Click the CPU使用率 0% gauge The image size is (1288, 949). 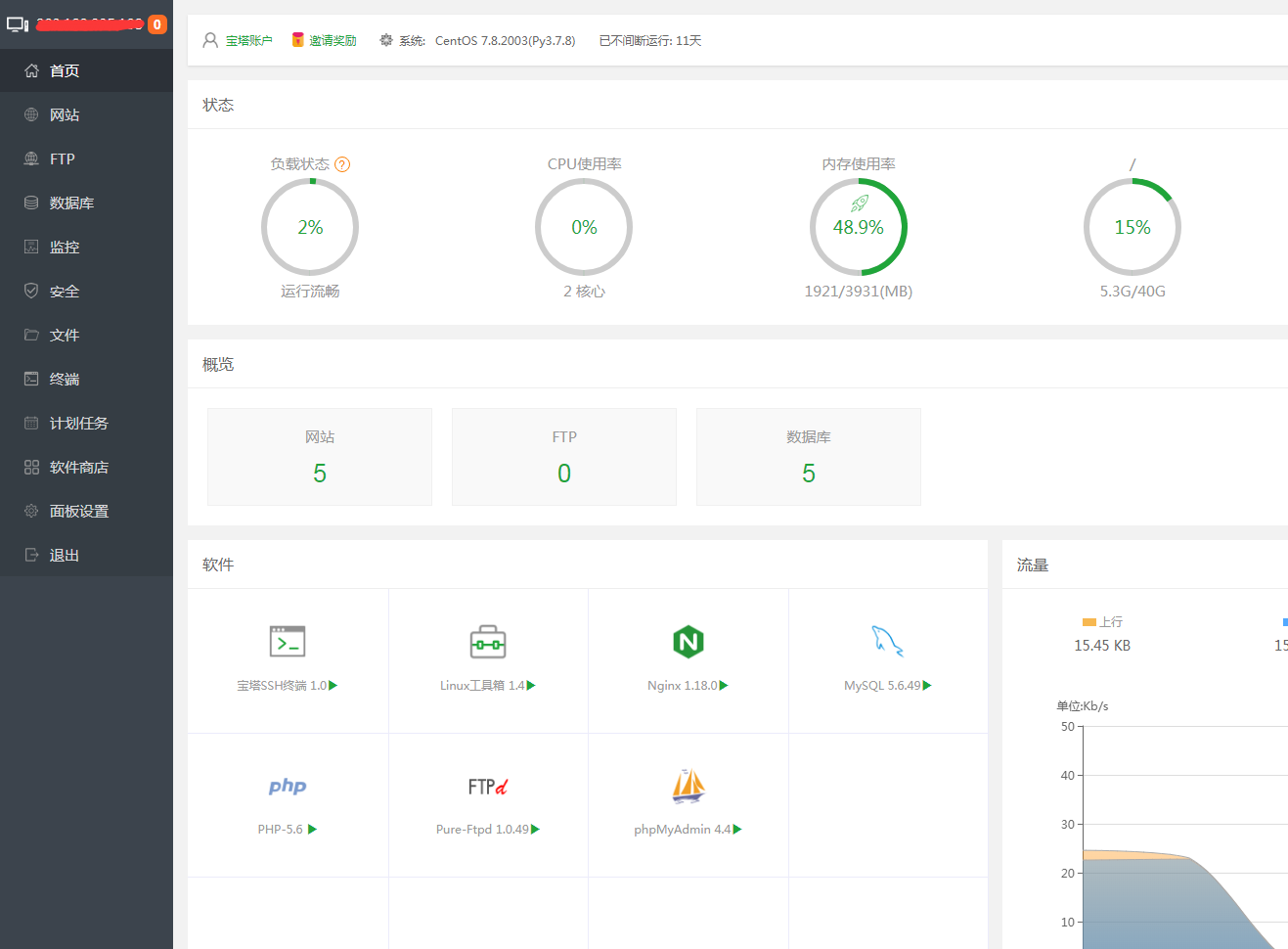tap(584, 227)
